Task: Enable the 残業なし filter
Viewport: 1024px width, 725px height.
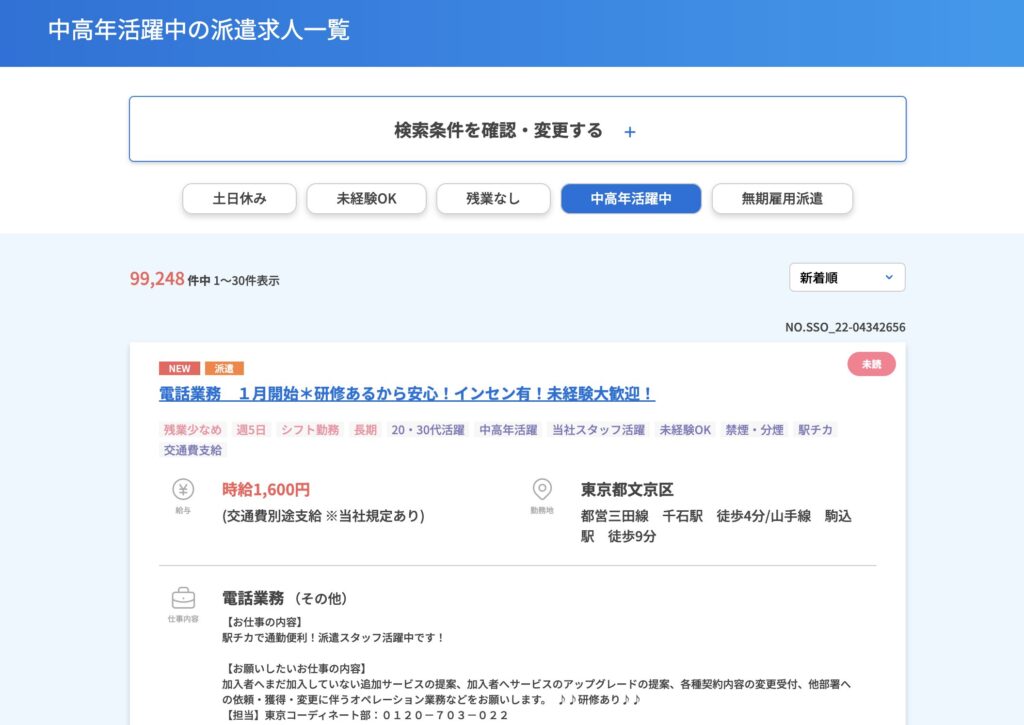Action: 493,198
